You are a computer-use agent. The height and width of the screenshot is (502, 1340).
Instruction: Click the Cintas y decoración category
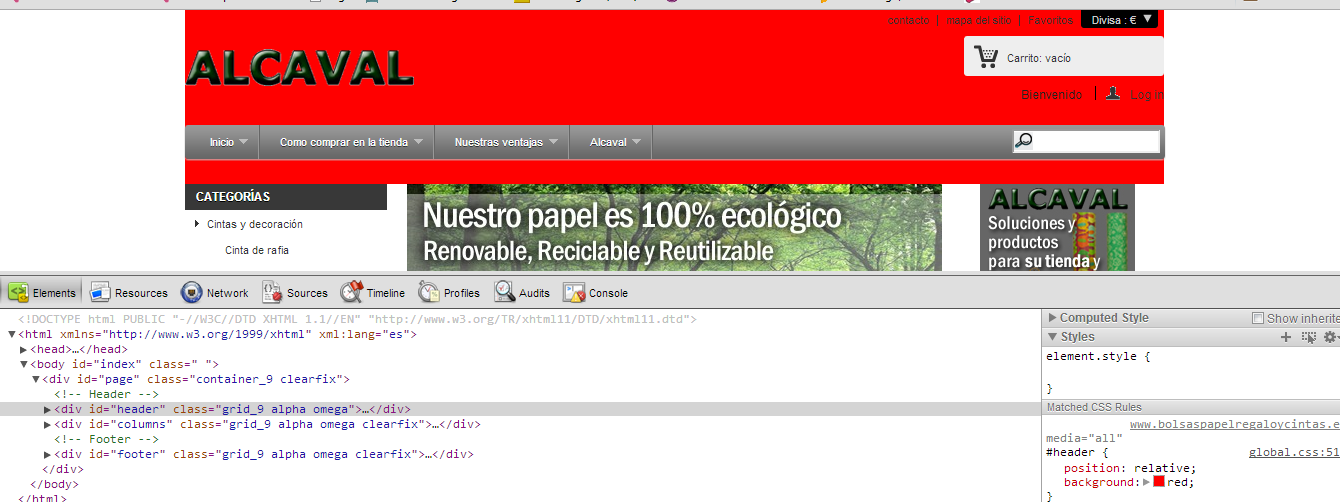[x=255, y=224]
